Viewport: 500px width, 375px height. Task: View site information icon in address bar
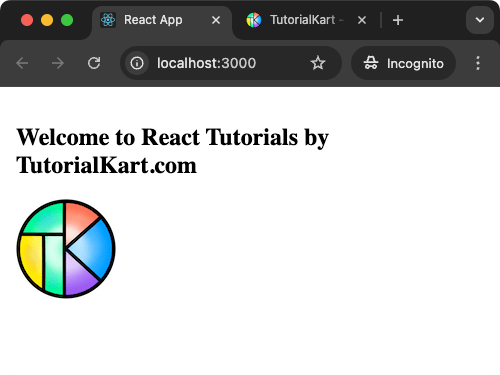pos(137,63)
